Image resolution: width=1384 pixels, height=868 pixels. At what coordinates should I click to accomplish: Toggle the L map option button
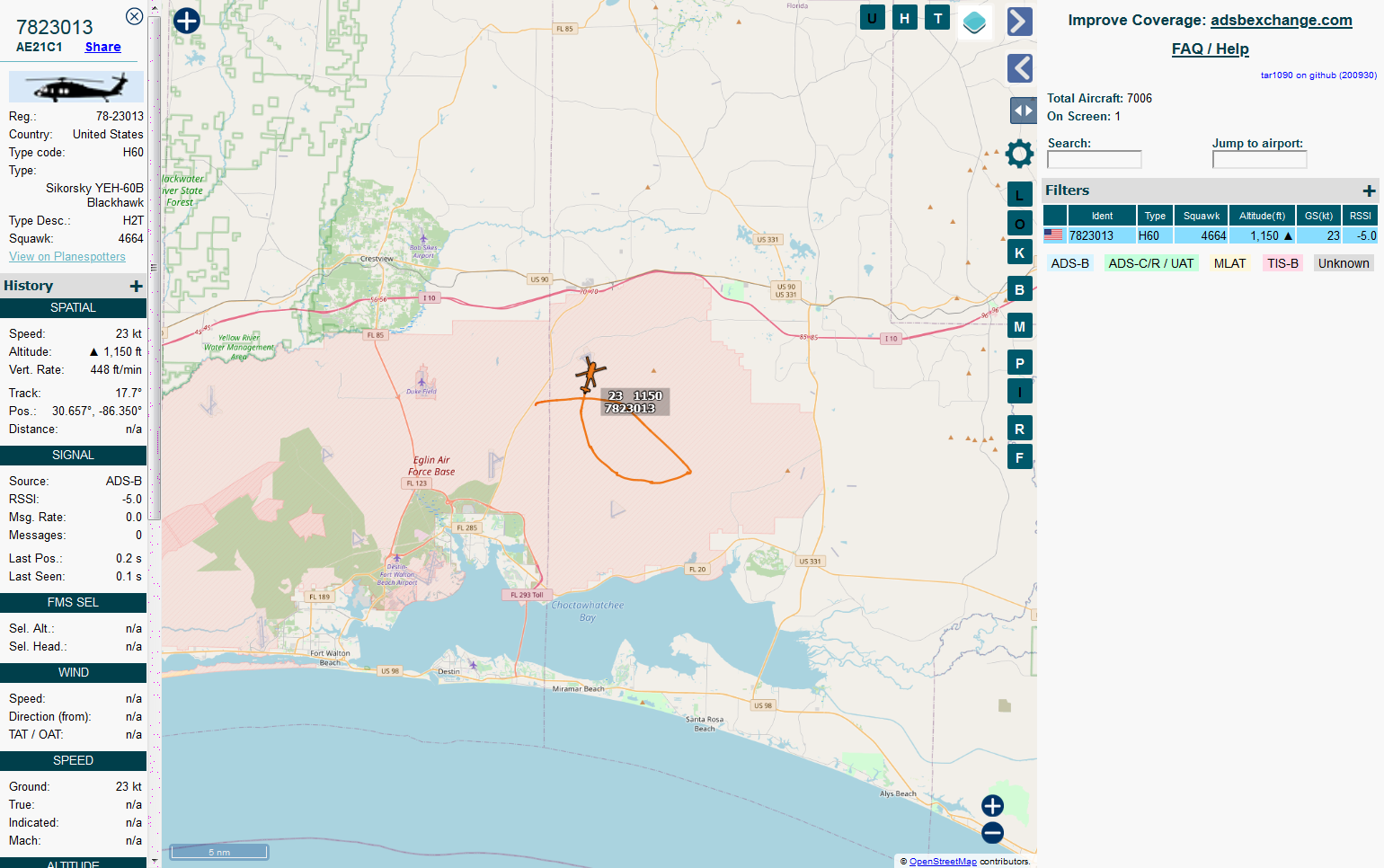click(1019, 195)
